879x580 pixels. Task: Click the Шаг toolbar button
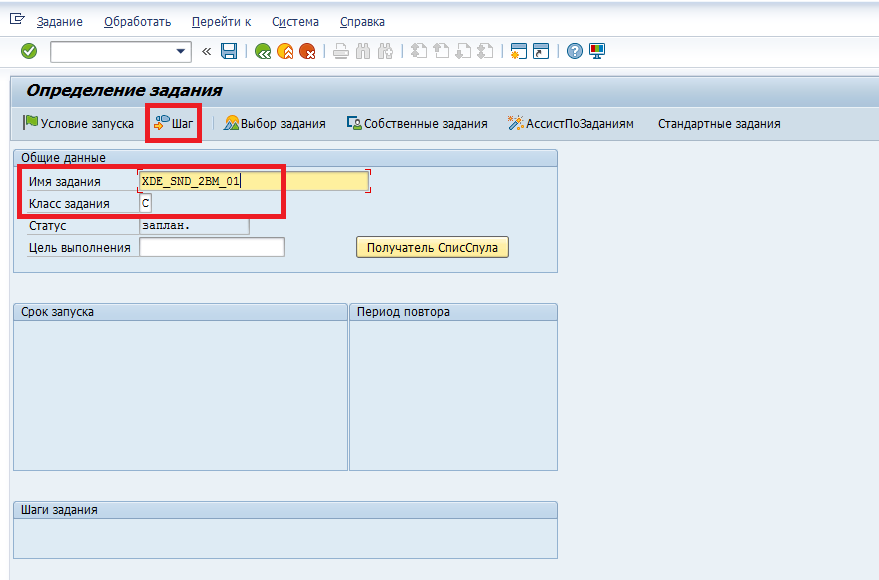pos(173,124)
